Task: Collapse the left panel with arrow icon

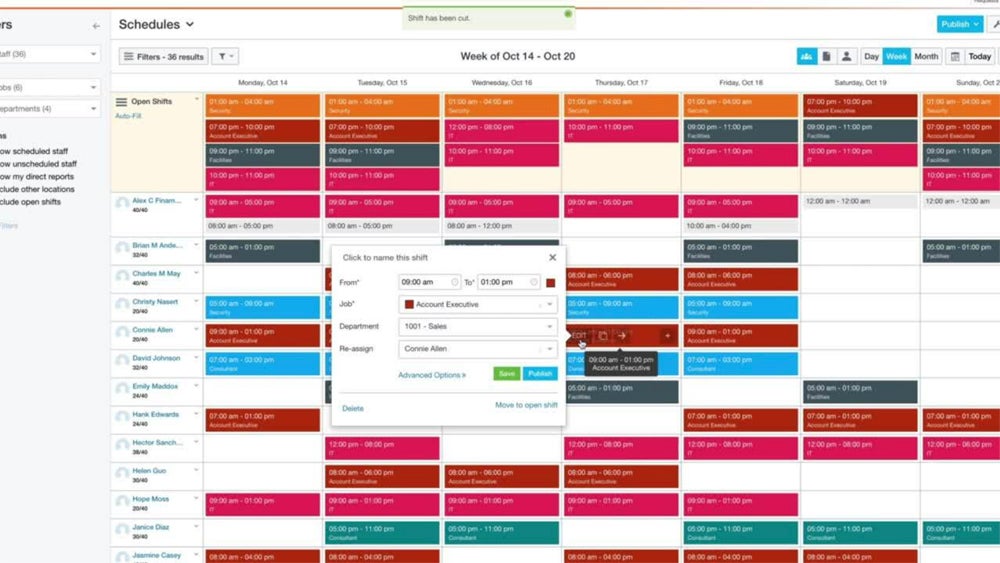Action: pyautogui.click(x=96, y=26)
